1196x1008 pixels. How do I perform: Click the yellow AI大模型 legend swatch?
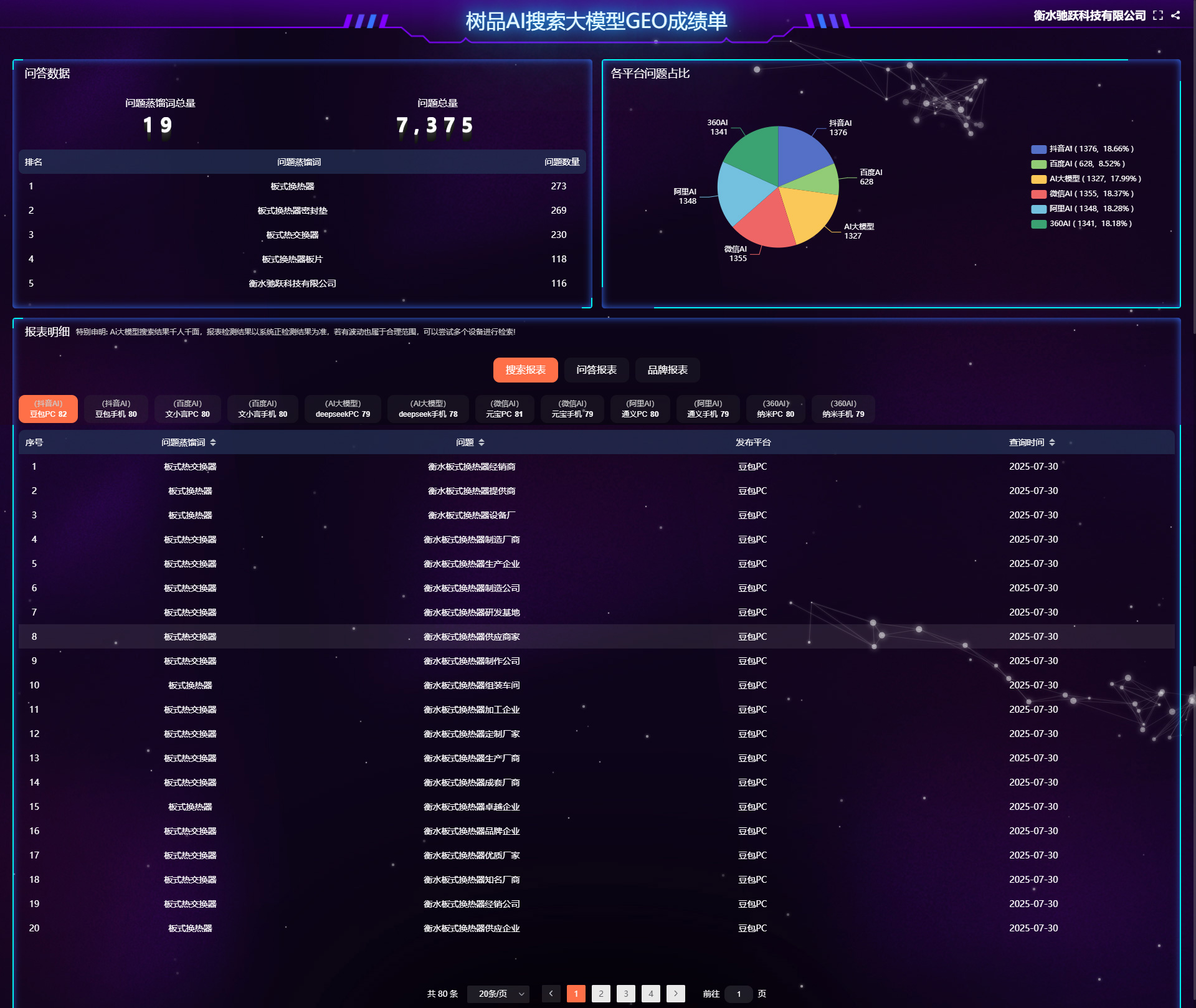point(1038,179)
